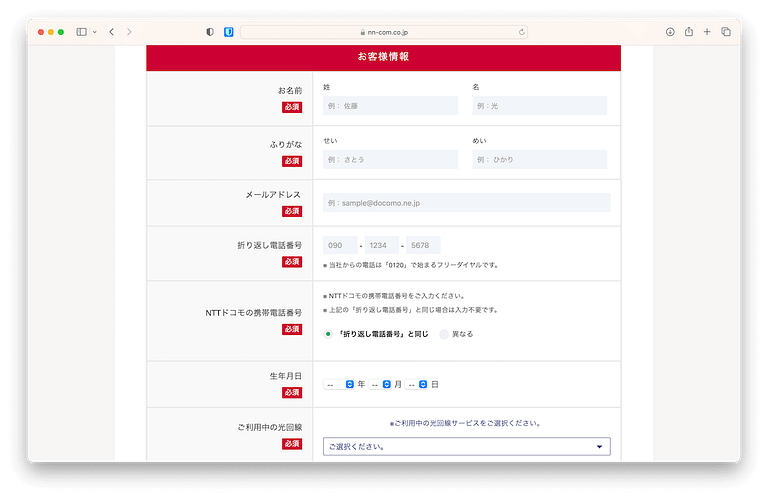Open the birth month dropdown
This screenshot has height=499, width=768.
point(380,384)
